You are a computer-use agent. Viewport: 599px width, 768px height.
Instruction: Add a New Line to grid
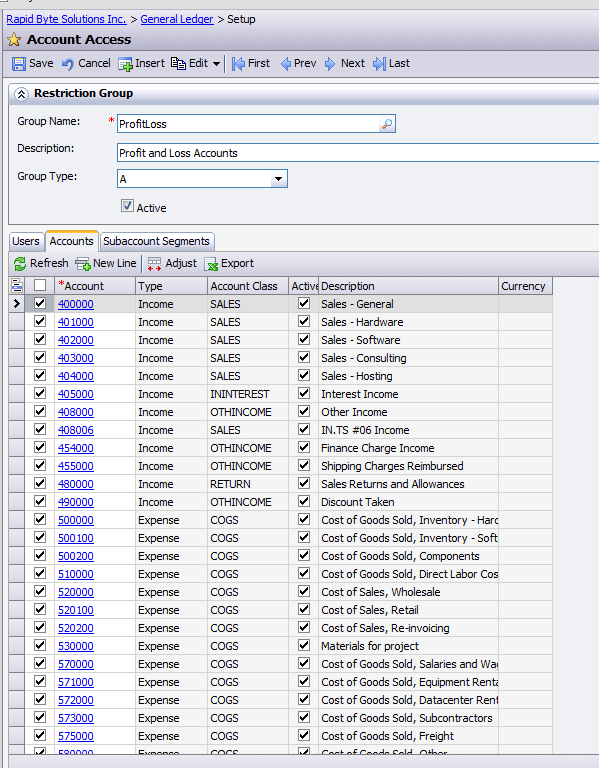click(106, 264)
